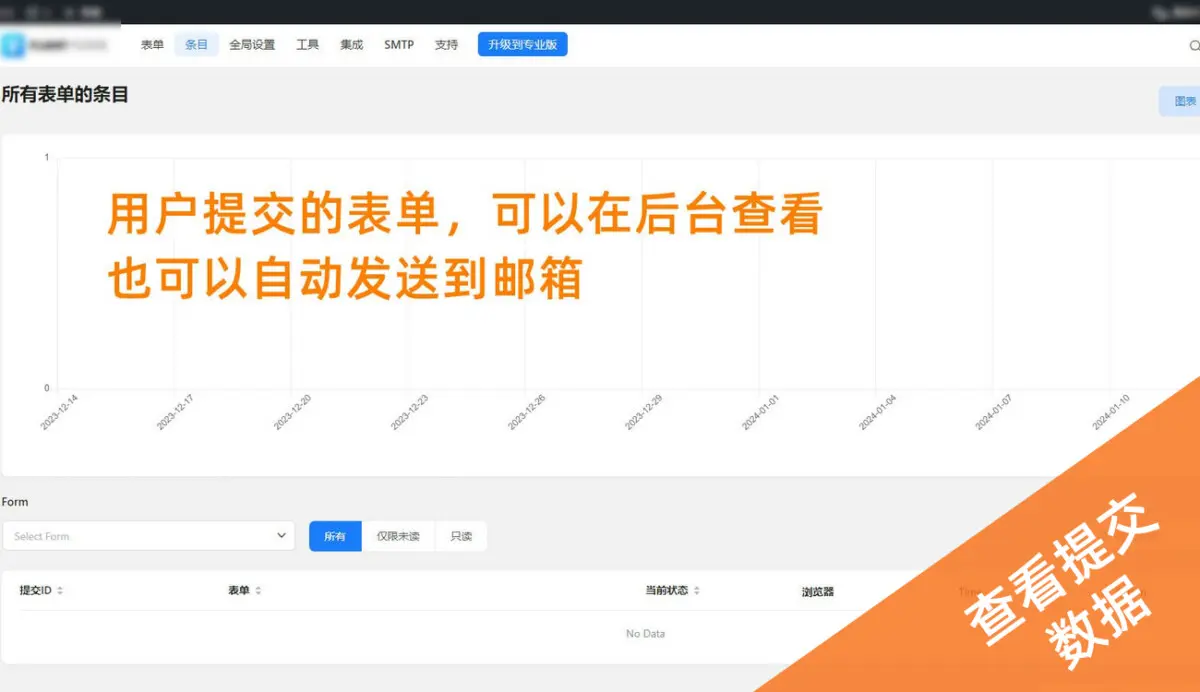Open the 支持 menu
Screen dimensions: 1200x692
coord(446,45)
